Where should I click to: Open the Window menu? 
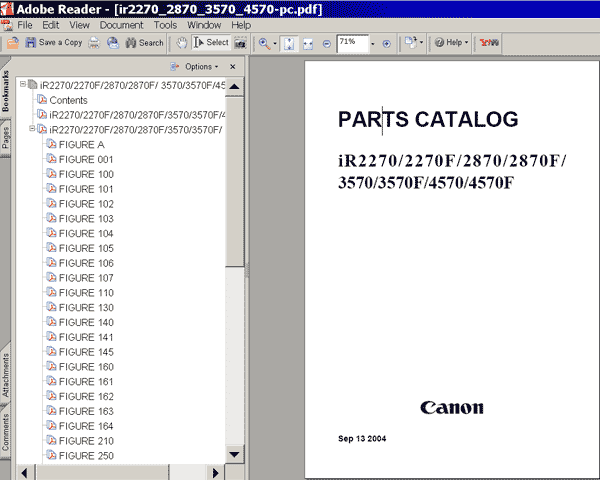[204, 25]
